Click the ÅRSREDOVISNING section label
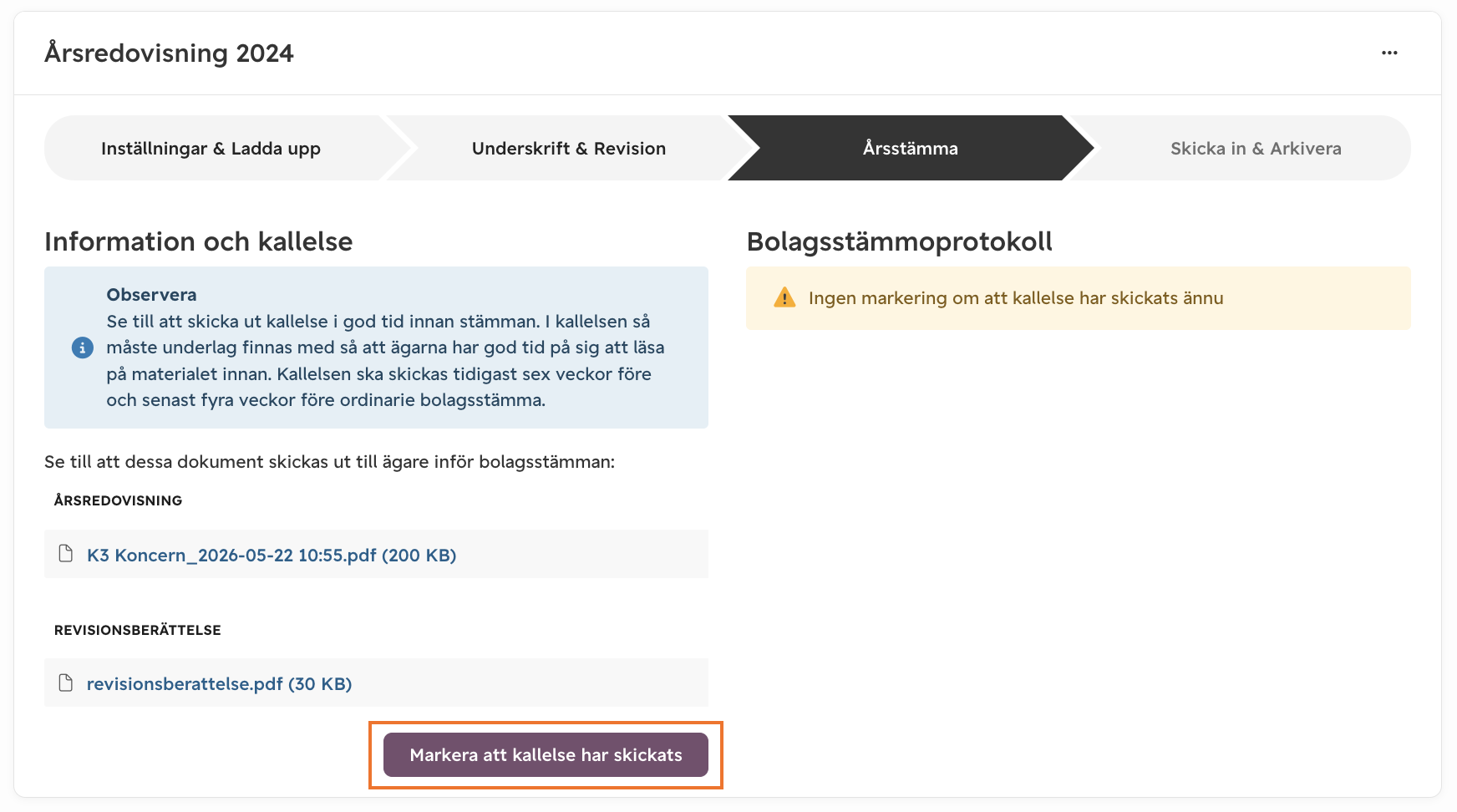 pyautogui.click(x=118, y=500)
